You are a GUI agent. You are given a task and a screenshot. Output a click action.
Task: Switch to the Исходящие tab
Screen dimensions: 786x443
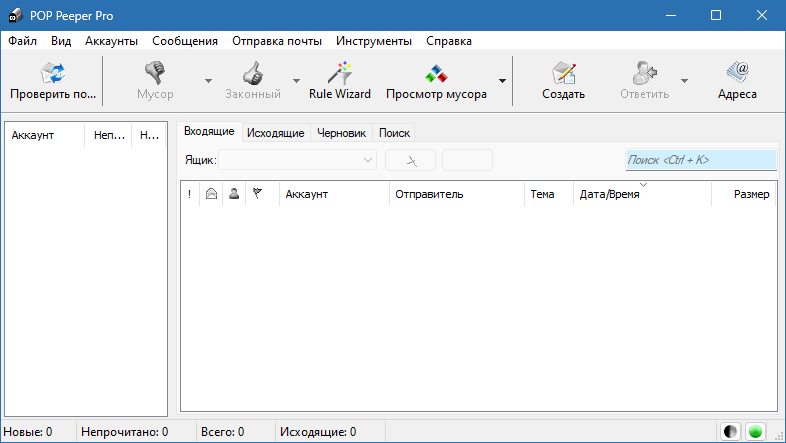pyautogui.click(x=276, y=133)
